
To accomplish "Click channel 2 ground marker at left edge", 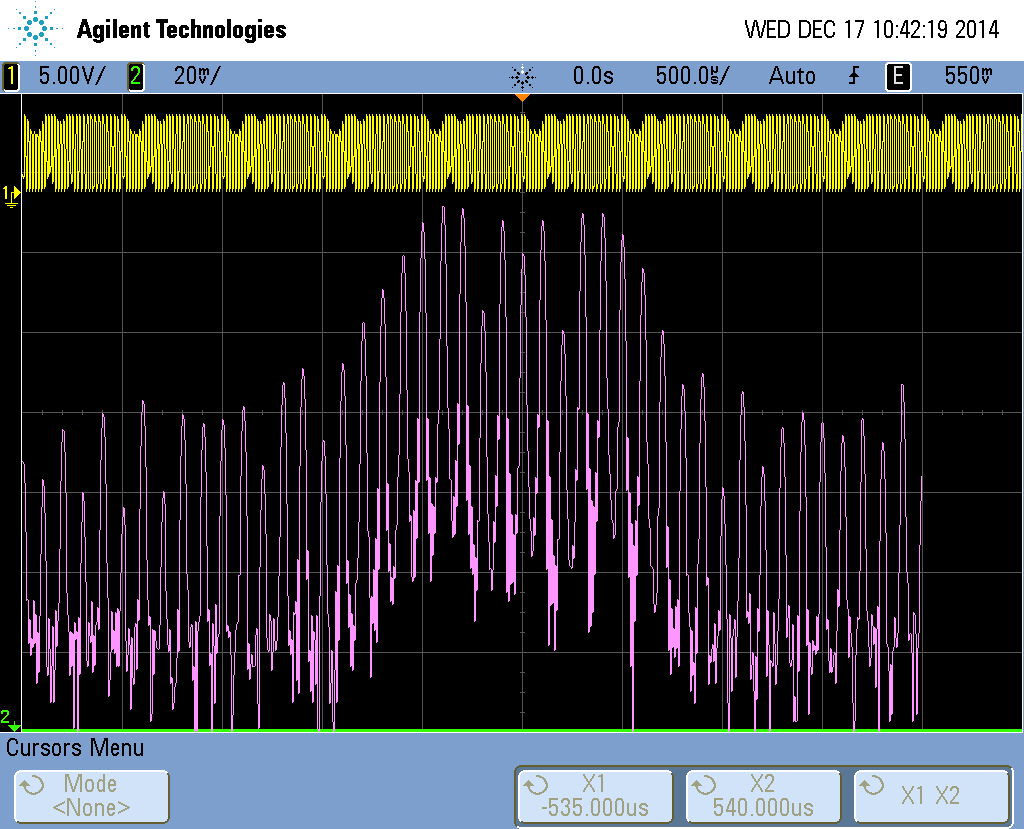I will pos(9,719).
